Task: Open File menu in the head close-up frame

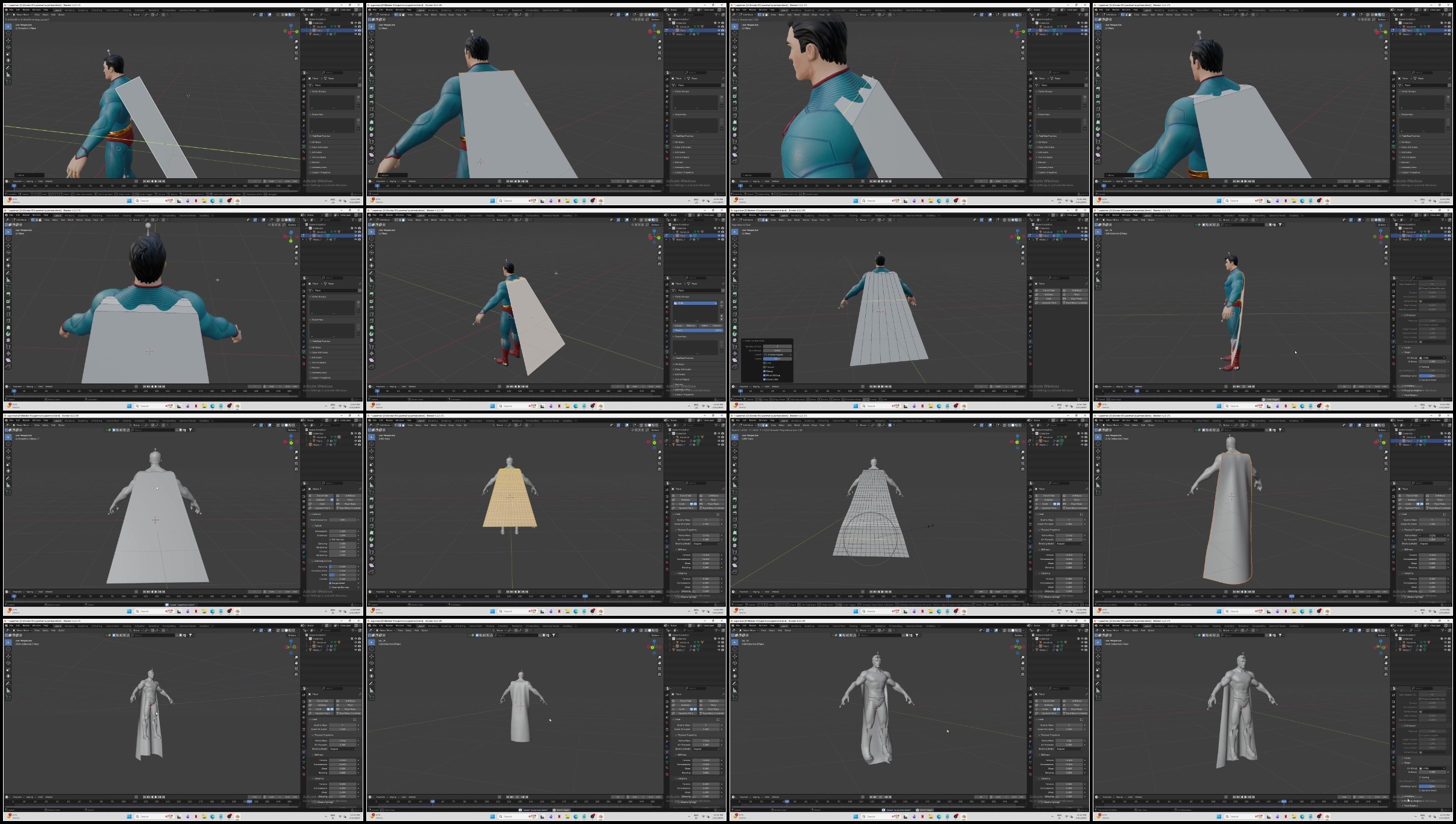Action: click(738, 10)
